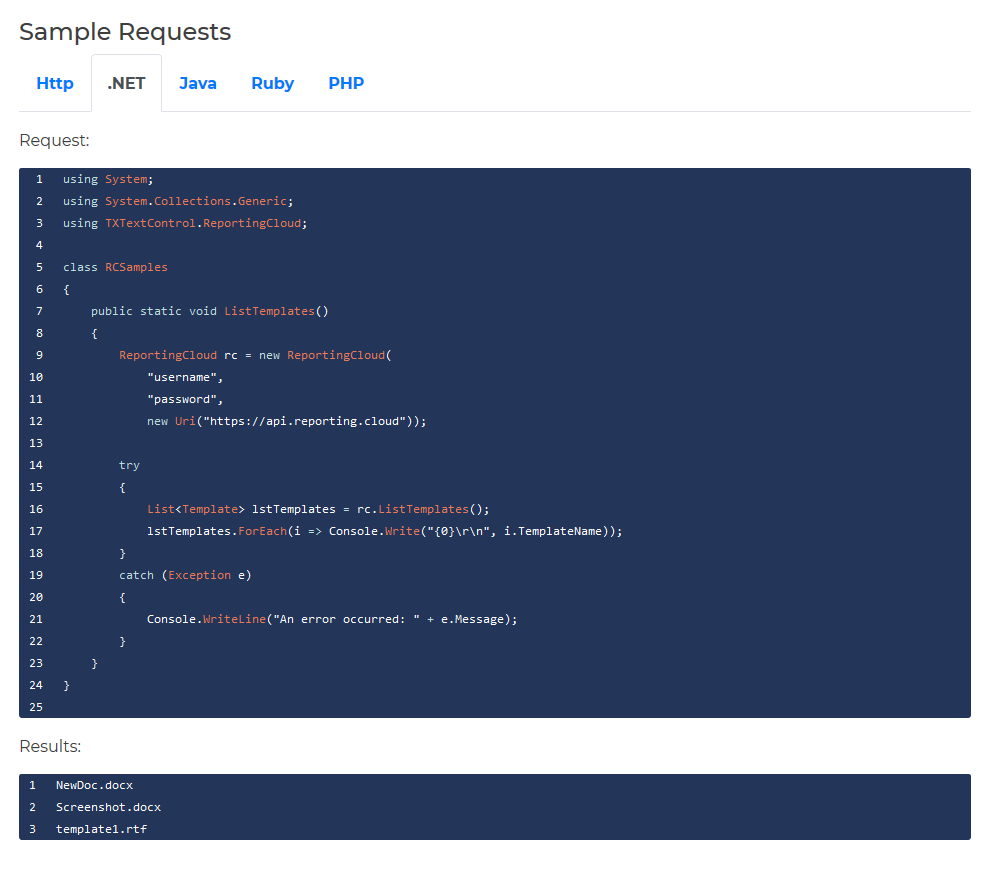Select the .NET tab

(127, 83)
